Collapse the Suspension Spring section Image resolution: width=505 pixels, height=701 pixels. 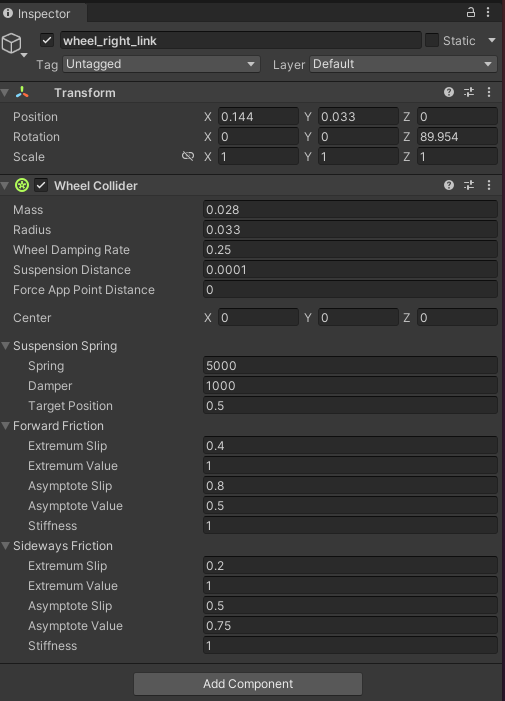[5, 346]
